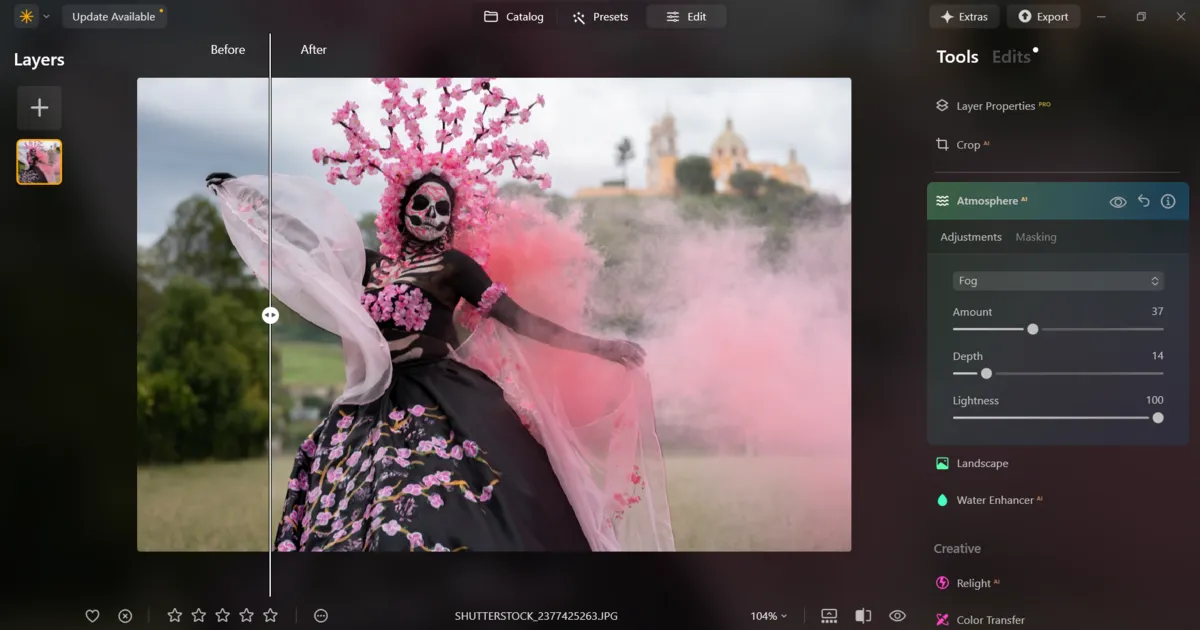Reset the Atmosphere adjustments
The width and height of the screenshot is (1200, 630).
1143,201
